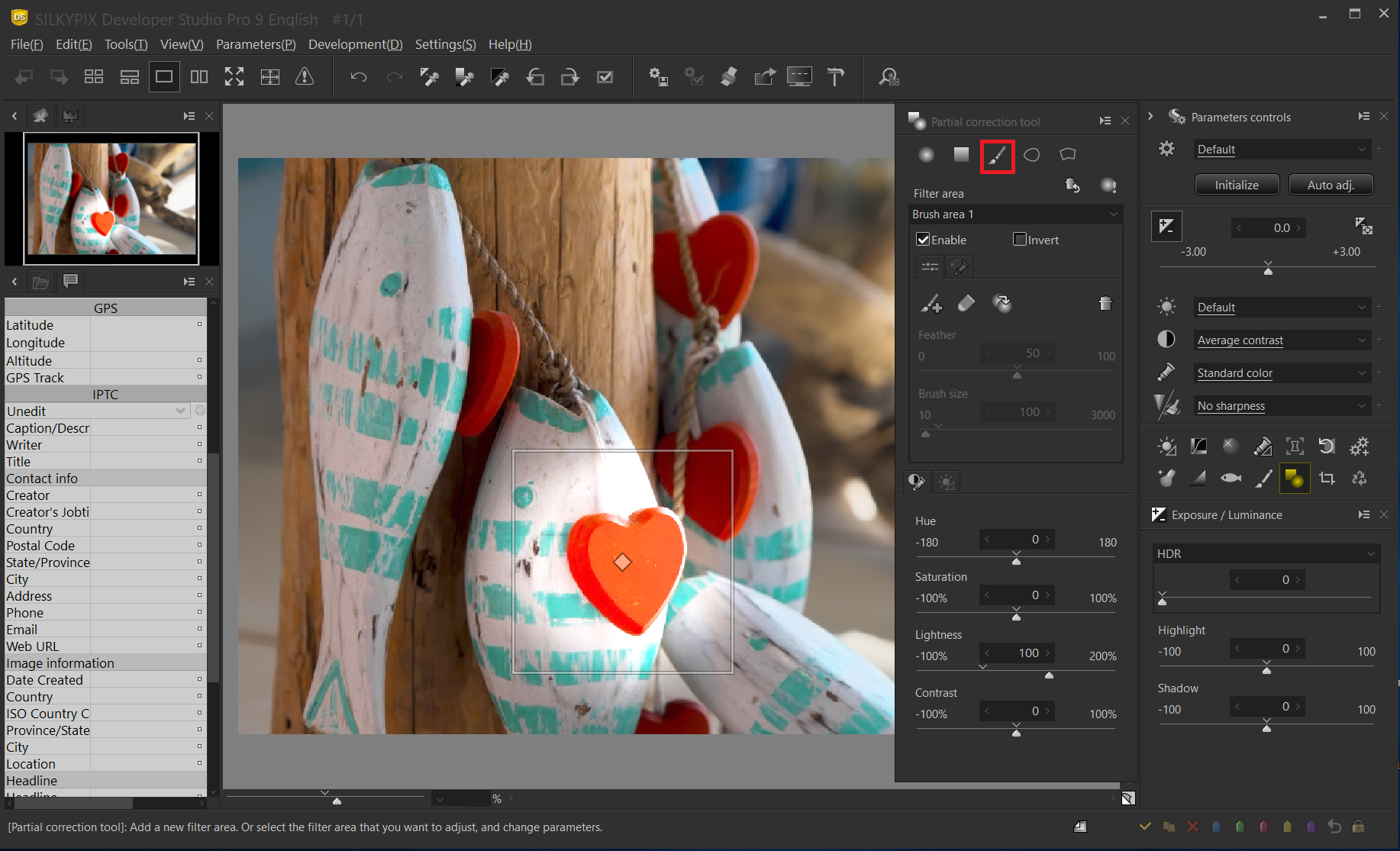
Task: Open the Development menu
Action: click(355, 44)
